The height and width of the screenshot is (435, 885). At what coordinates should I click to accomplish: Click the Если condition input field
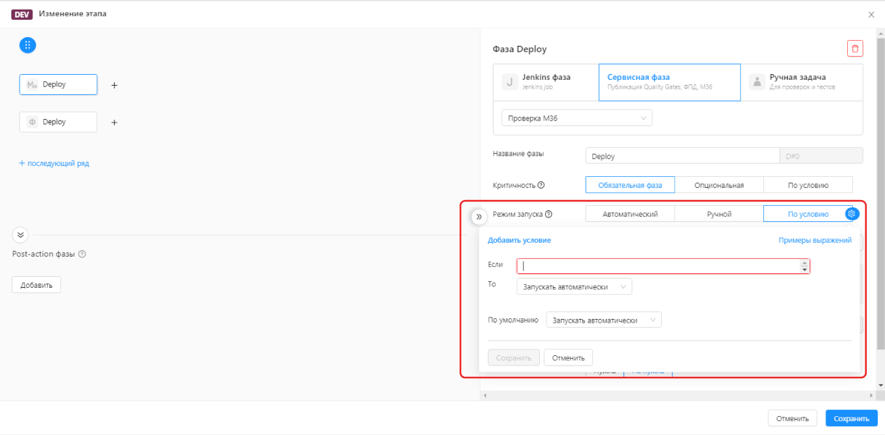click(x=658, y=266)
